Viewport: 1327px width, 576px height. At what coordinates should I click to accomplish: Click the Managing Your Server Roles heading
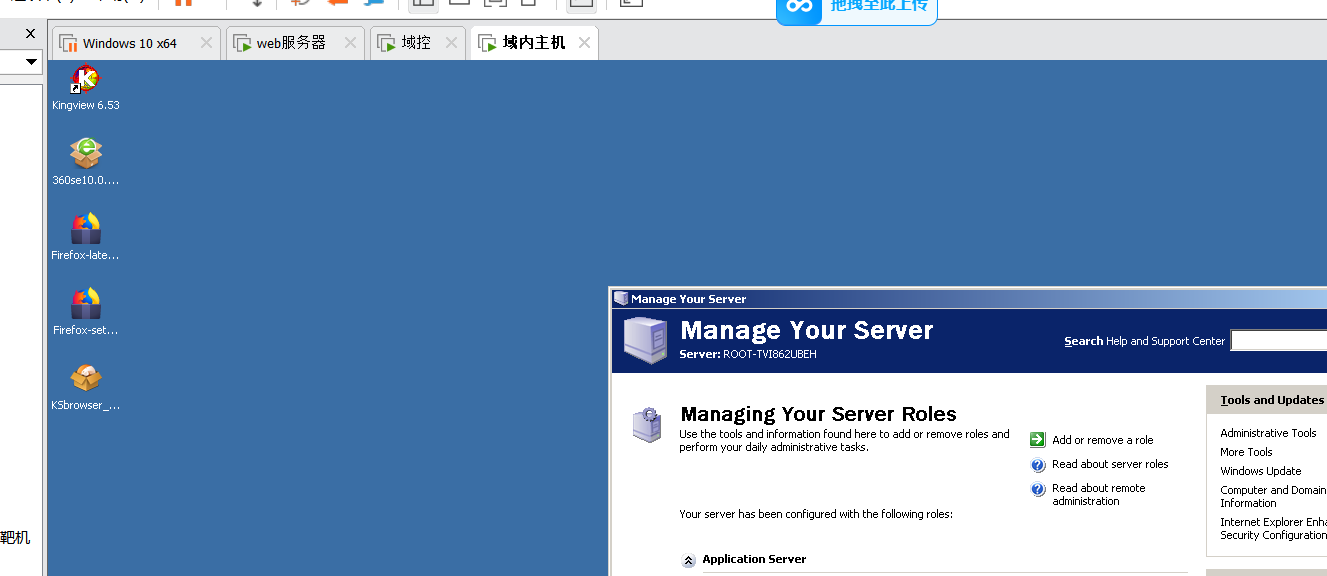(x=818, y=414)
